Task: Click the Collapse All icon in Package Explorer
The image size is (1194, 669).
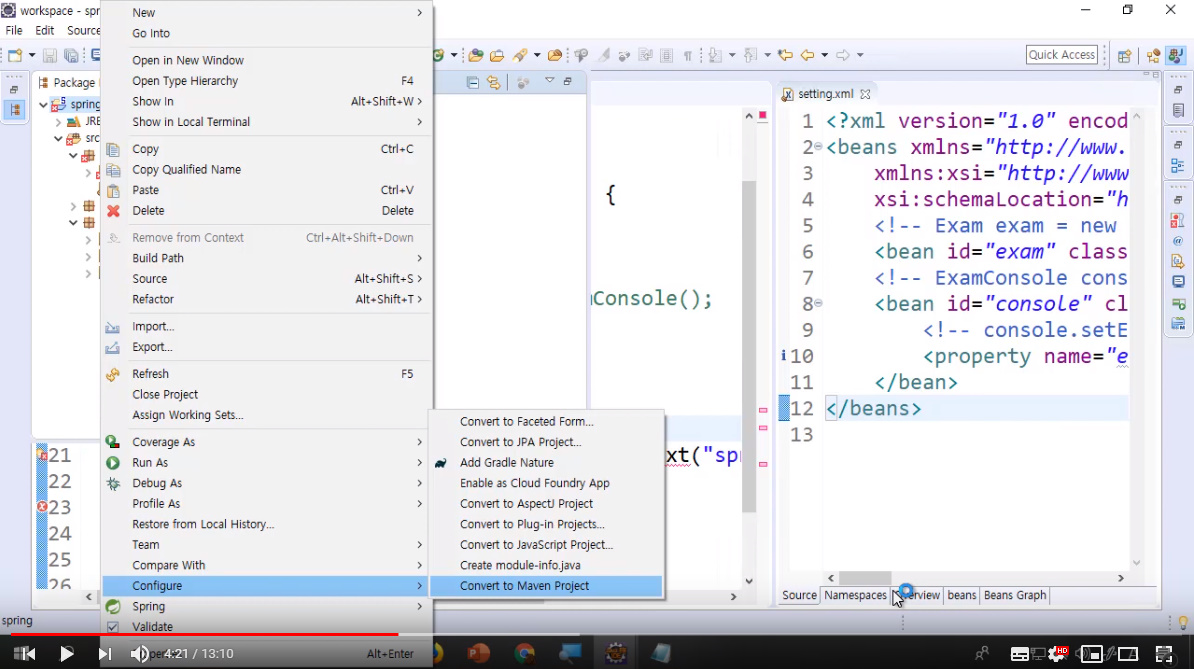Action: (472, 82)
